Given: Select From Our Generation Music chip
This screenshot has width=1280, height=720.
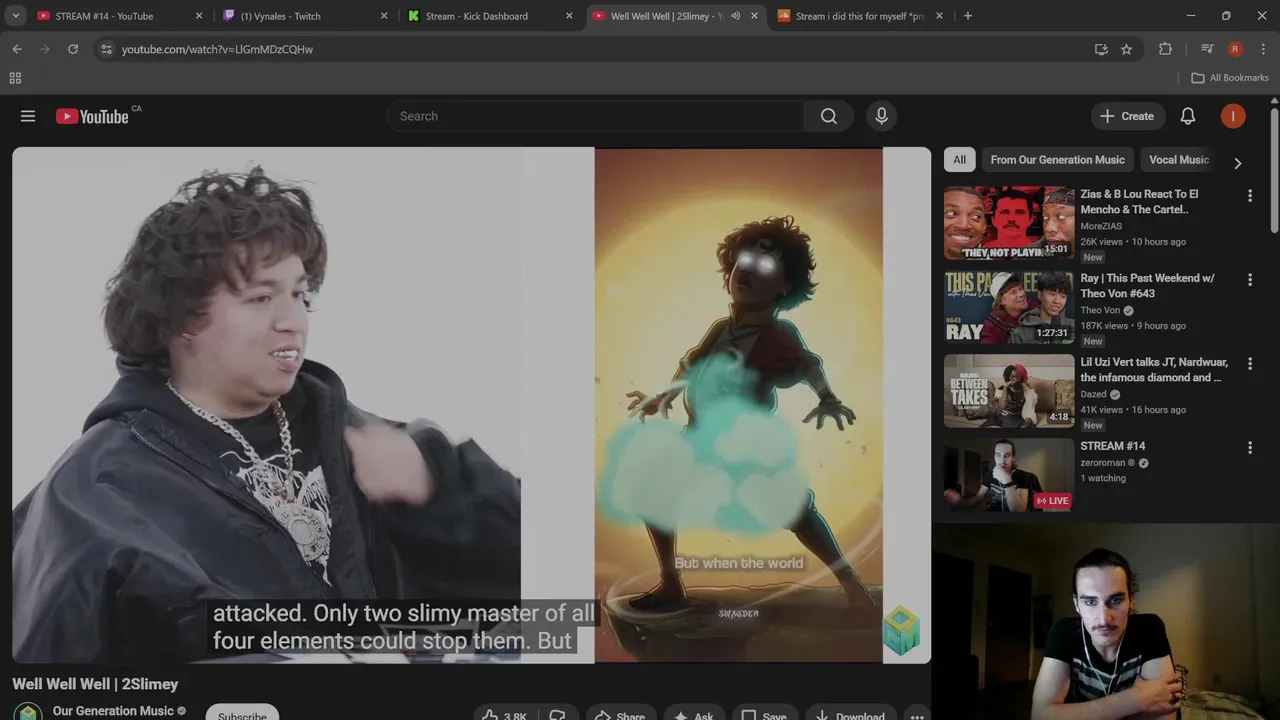Looking at the screenshot, I should [x=1057, y=160].
